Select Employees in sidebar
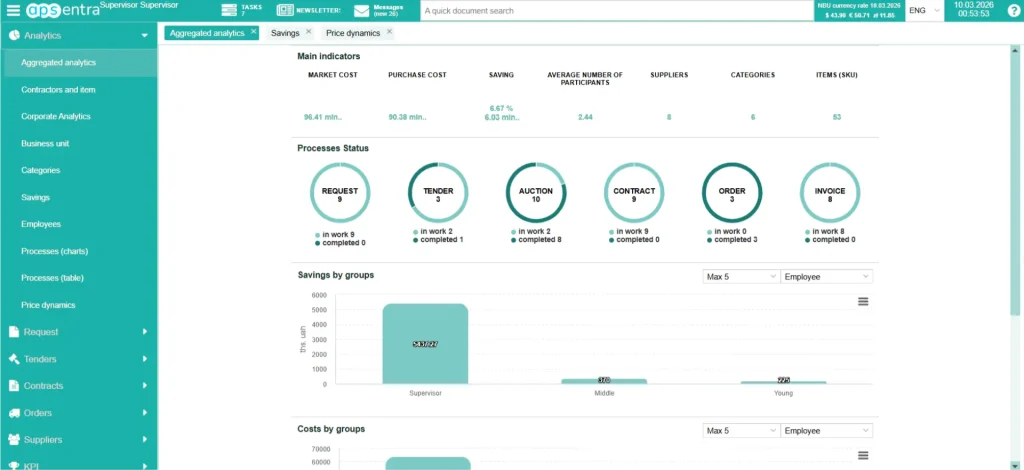 coord(40,224)
